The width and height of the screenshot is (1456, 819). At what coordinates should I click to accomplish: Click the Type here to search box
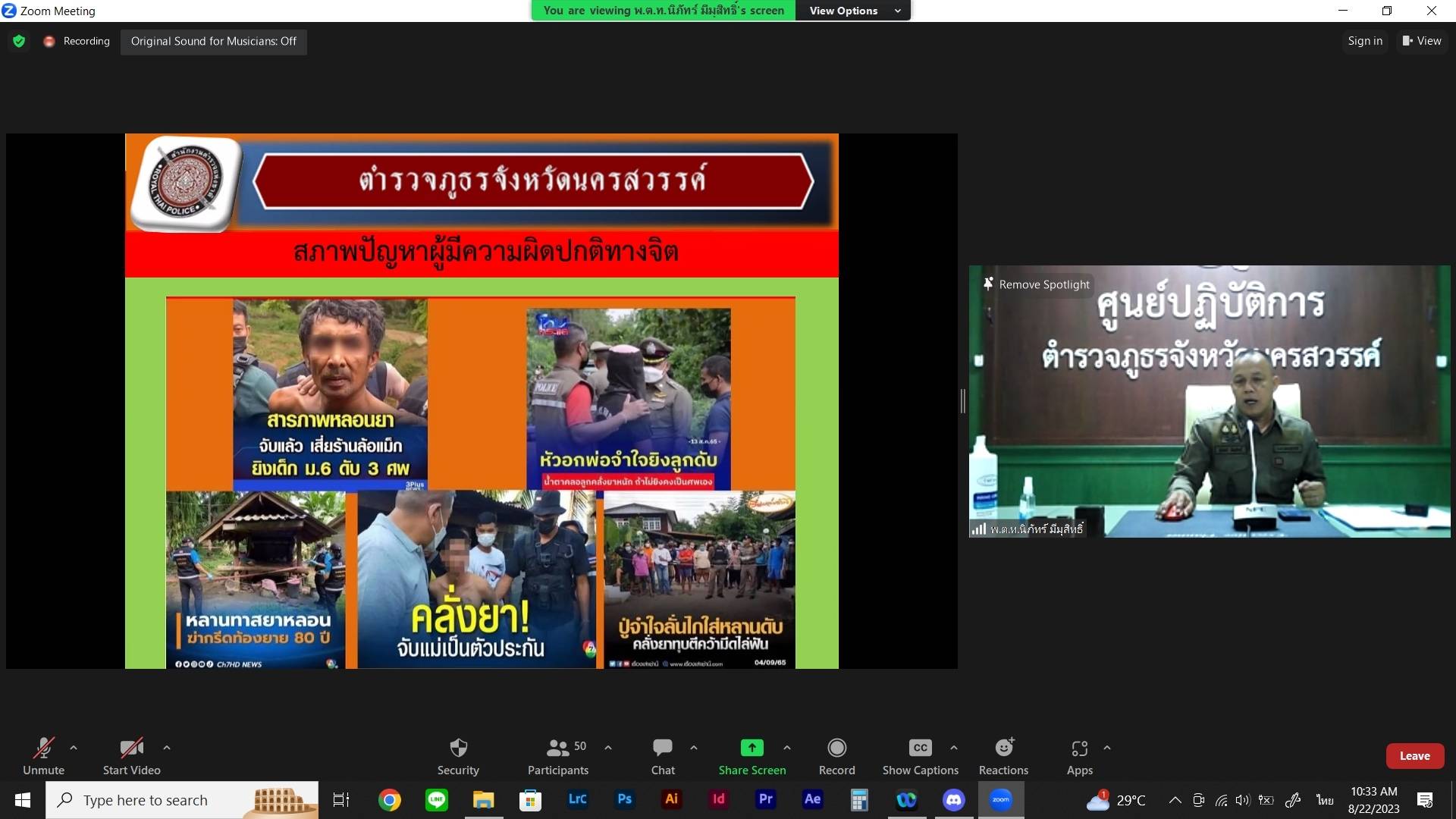pyautogui.click(x=145, y=800)
